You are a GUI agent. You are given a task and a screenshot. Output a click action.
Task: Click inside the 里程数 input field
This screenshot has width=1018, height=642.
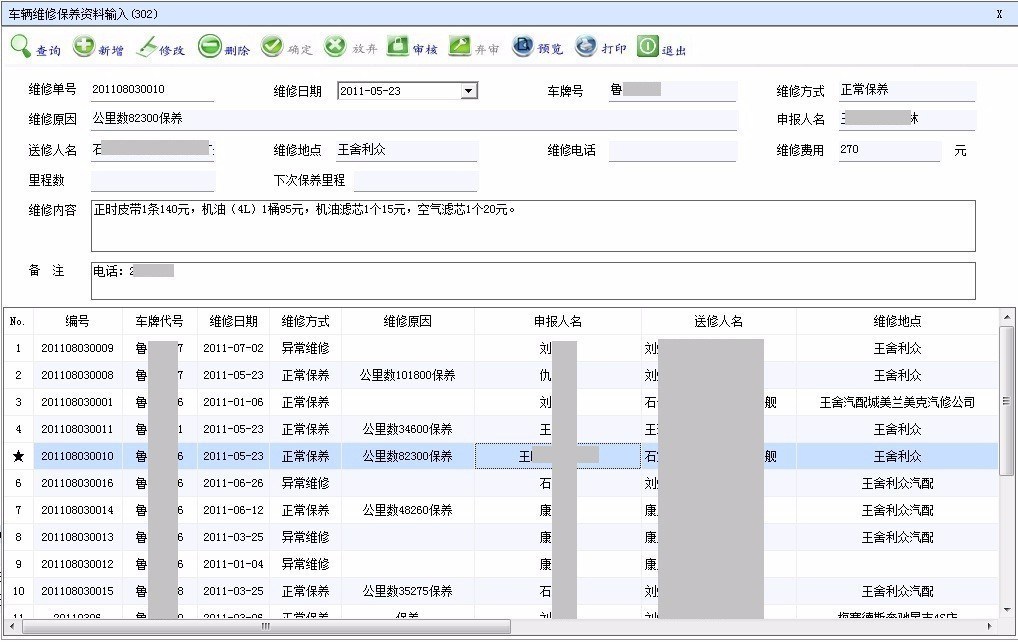(x=150, y=180)
